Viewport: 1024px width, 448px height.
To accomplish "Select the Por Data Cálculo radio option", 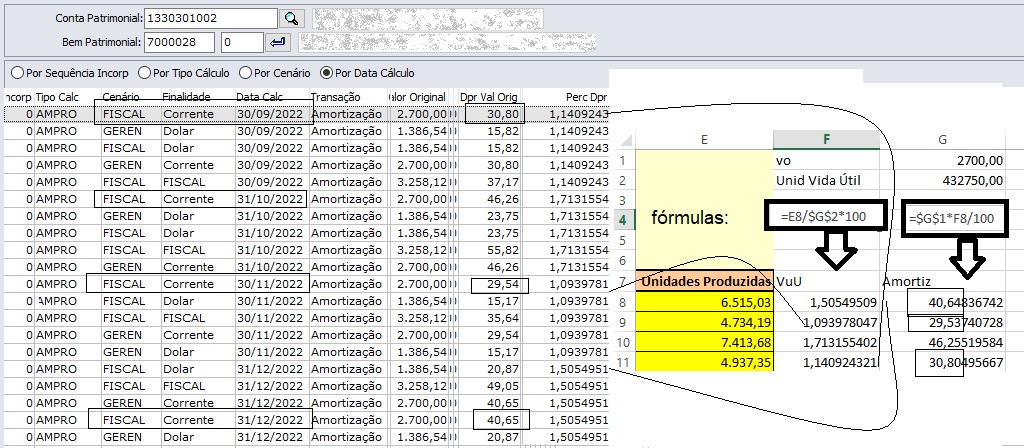I will pos(367,73).
